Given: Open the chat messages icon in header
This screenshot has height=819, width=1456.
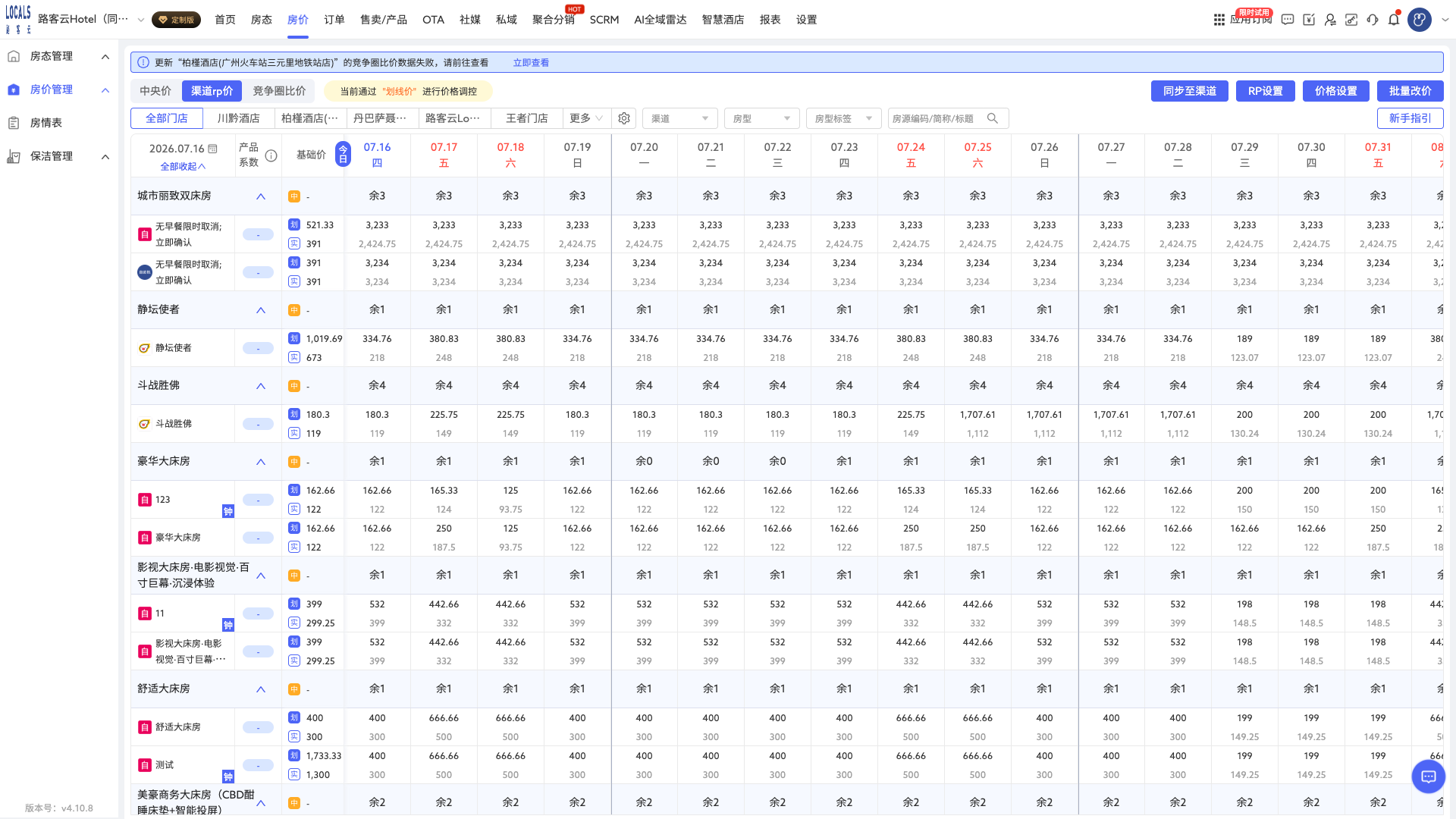Looking at the screenshot, I should [x=1288, y=20].
